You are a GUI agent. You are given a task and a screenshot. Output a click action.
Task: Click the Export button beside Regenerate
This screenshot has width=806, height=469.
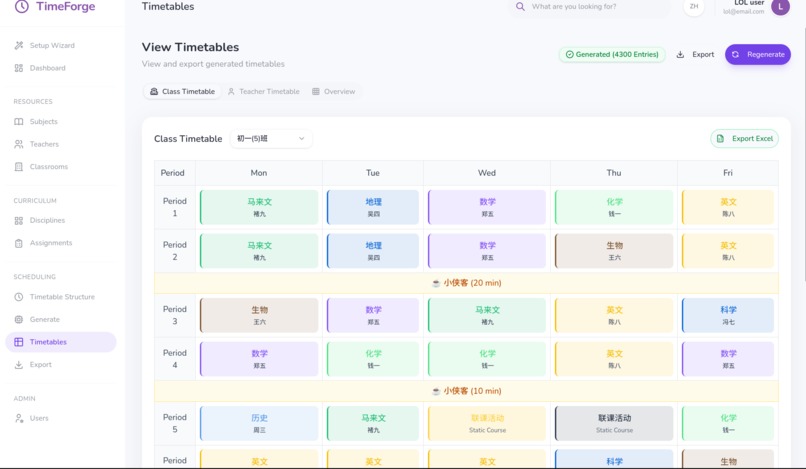tap(695, 55)
